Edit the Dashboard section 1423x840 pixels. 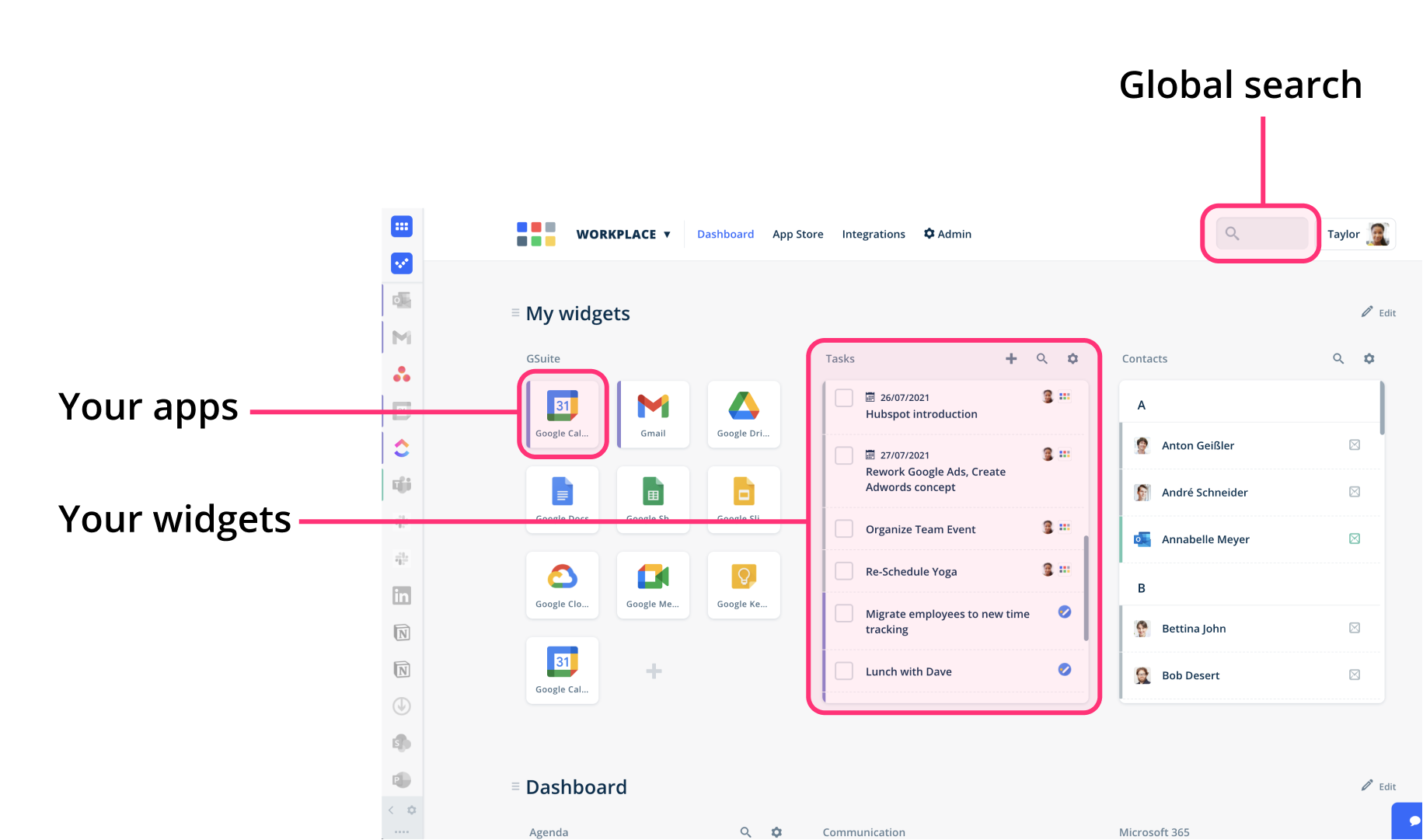[x=1379, y=786]
